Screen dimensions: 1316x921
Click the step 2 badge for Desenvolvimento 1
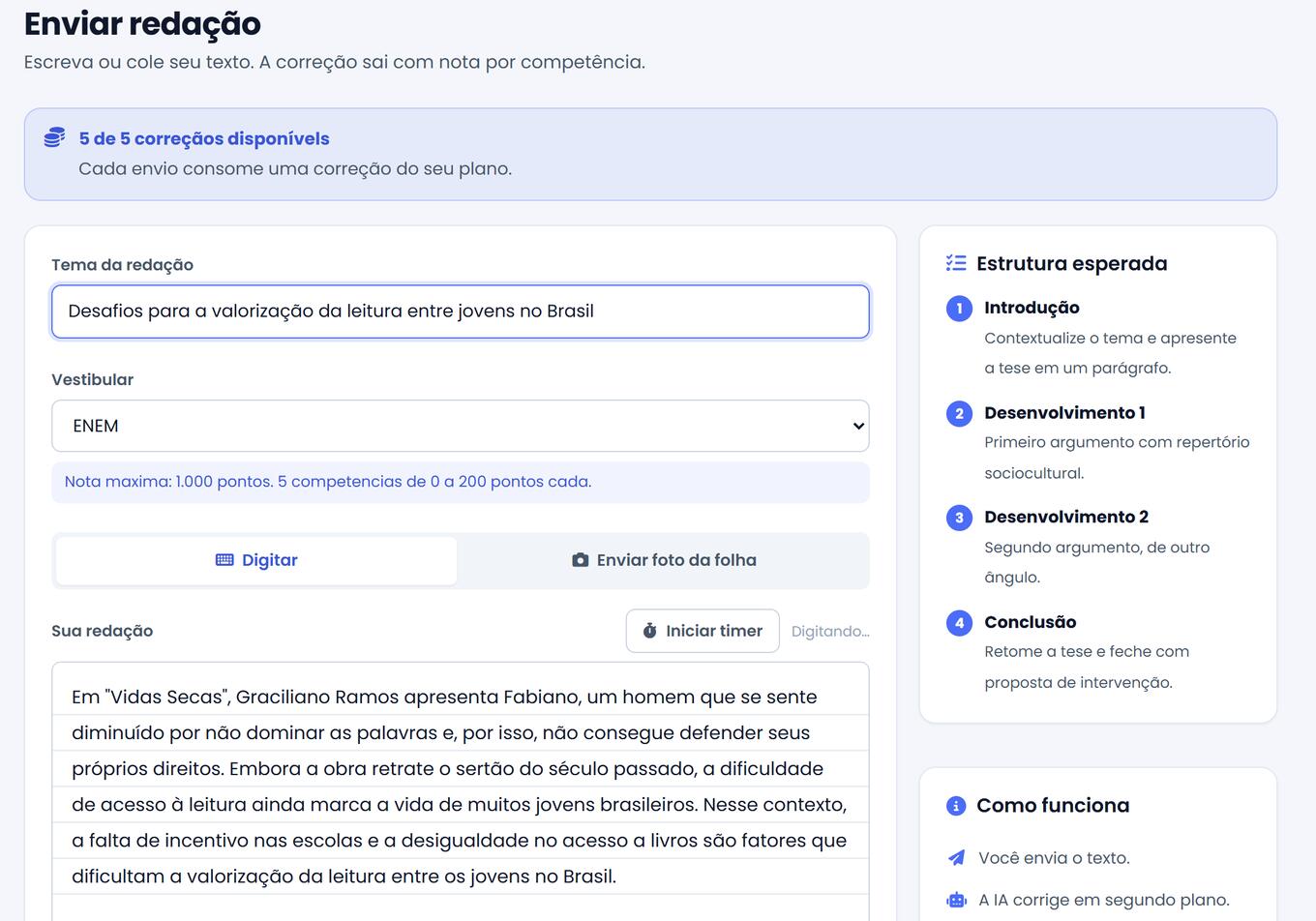(959, 414)
